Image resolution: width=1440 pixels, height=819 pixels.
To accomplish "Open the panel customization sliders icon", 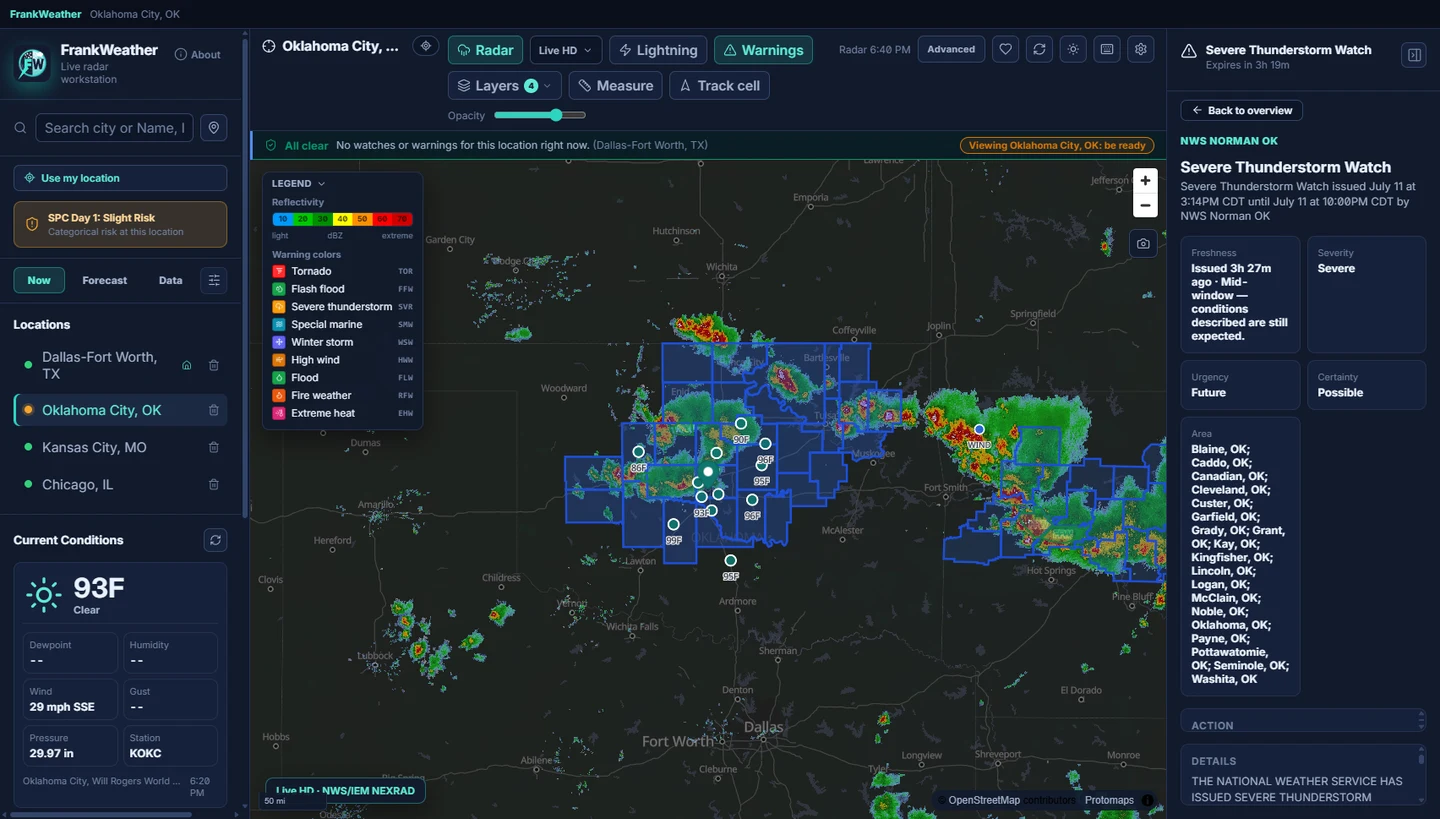I will click(214, 280).
